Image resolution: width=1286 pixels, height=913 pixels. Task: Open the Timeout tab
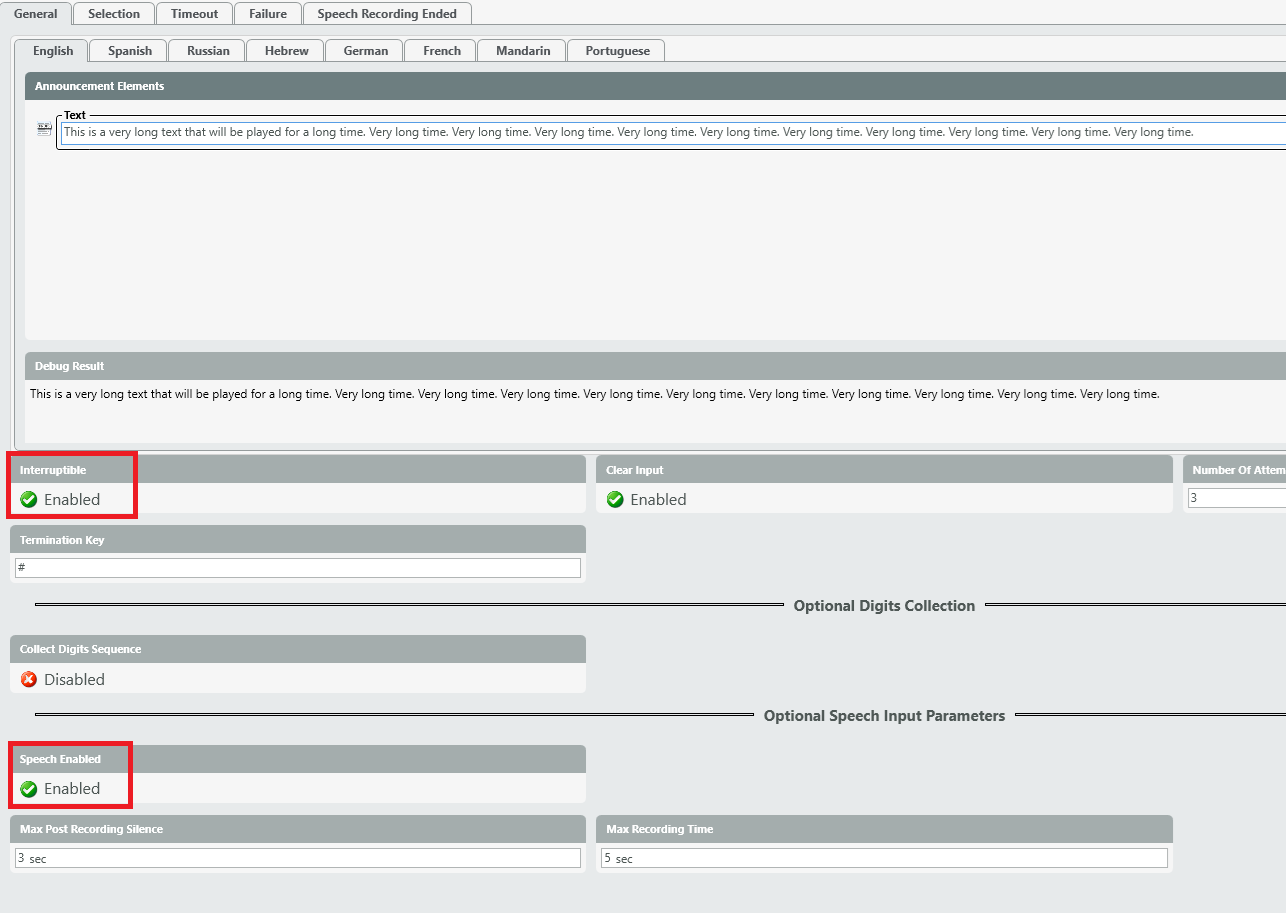coord(194,14)
